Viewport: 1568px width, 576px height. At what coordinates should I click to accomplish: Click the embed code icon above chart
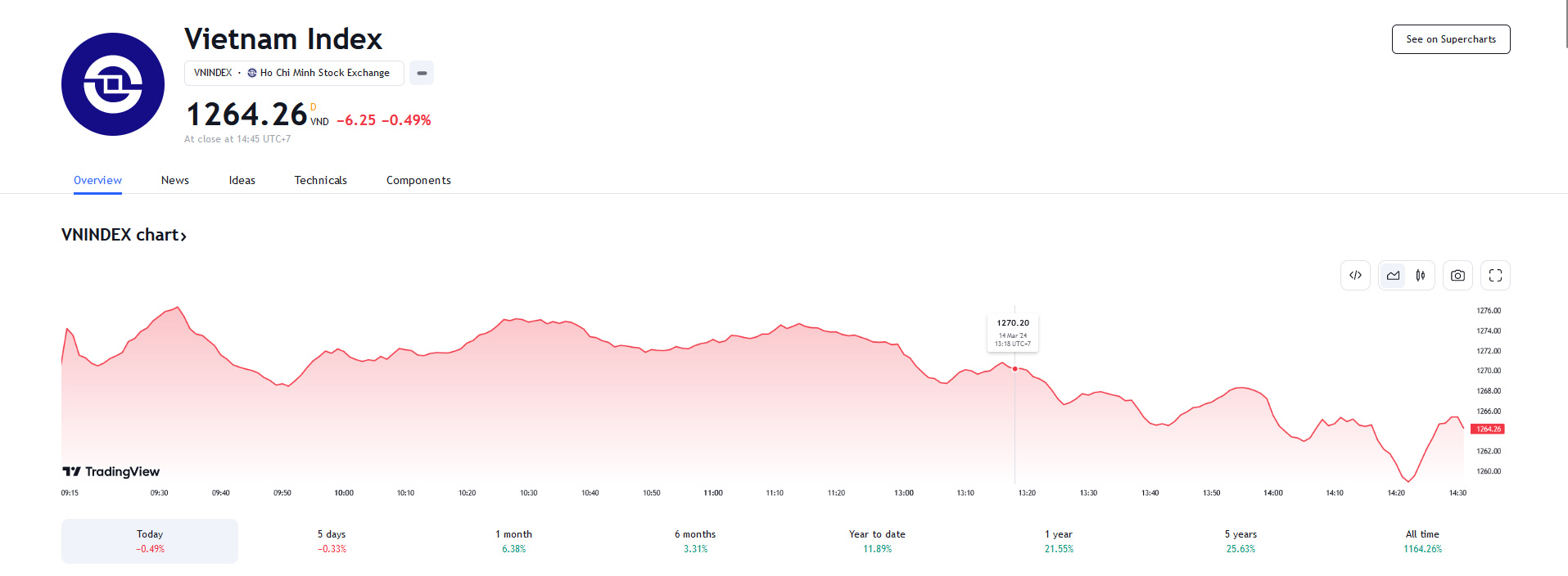1355,276
